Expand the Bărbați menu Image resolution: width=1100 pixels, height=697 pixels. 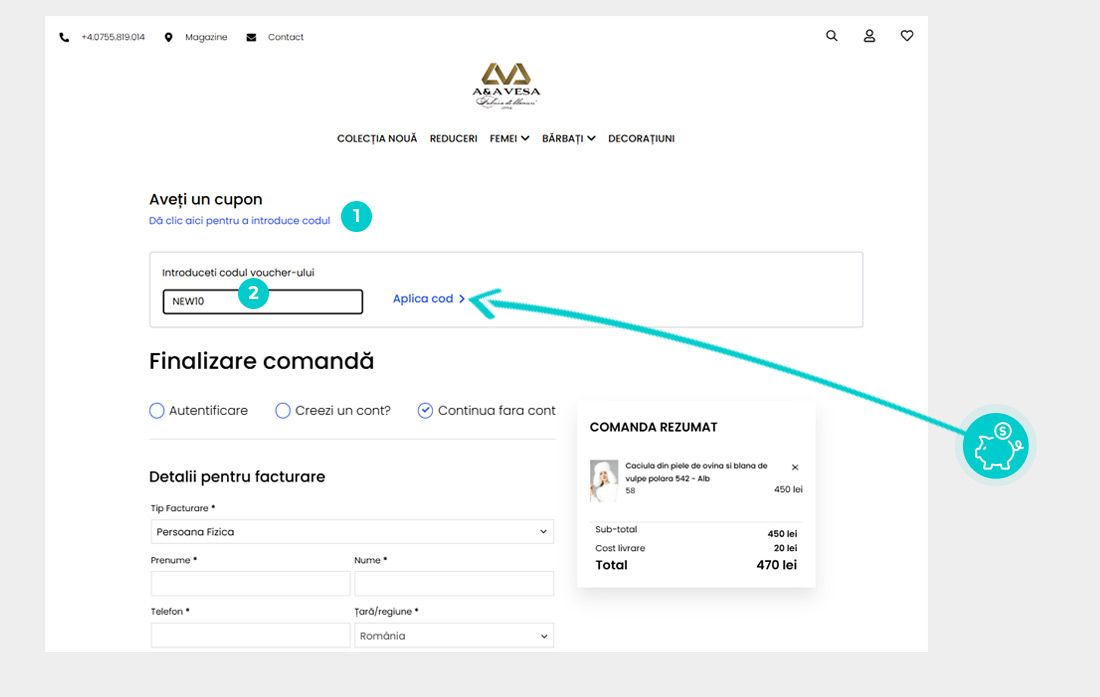pyautogui.click(x=568, y=139)
